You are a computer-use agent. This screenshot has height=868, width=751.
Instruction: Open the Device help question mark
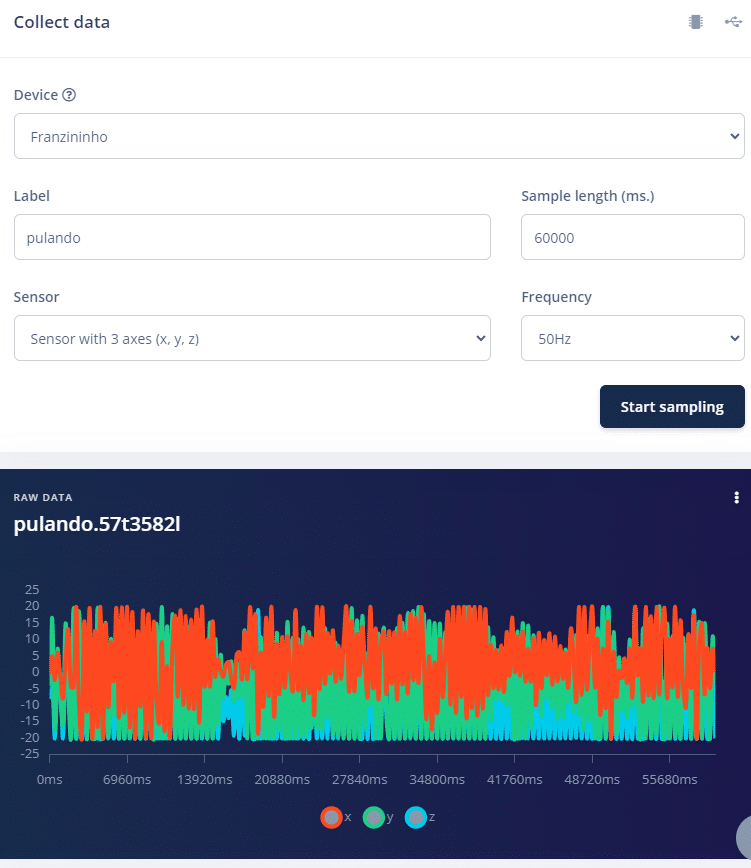tap(69, 95)
